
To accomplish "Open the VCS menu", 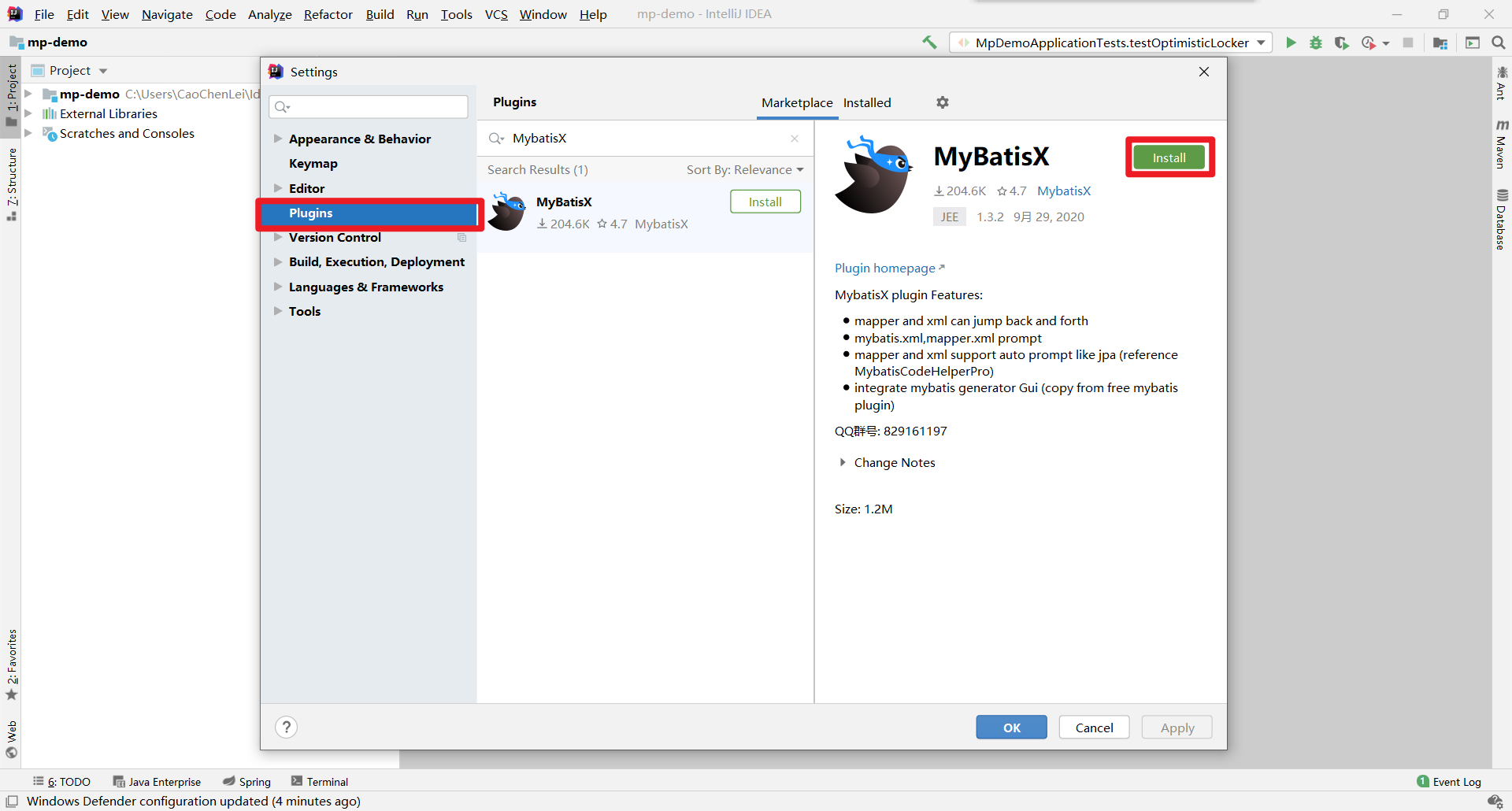I will 496,14.
